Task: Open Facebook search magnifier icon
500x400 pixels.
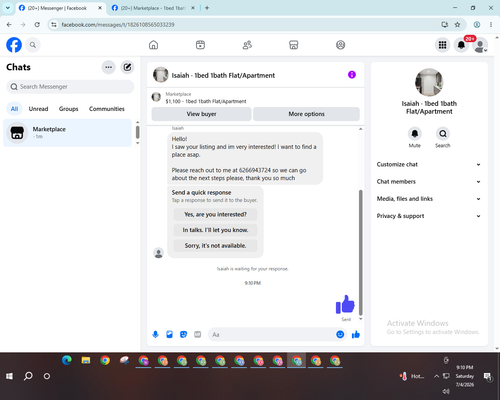Action: pyautogui.click(x=33, y=45)
